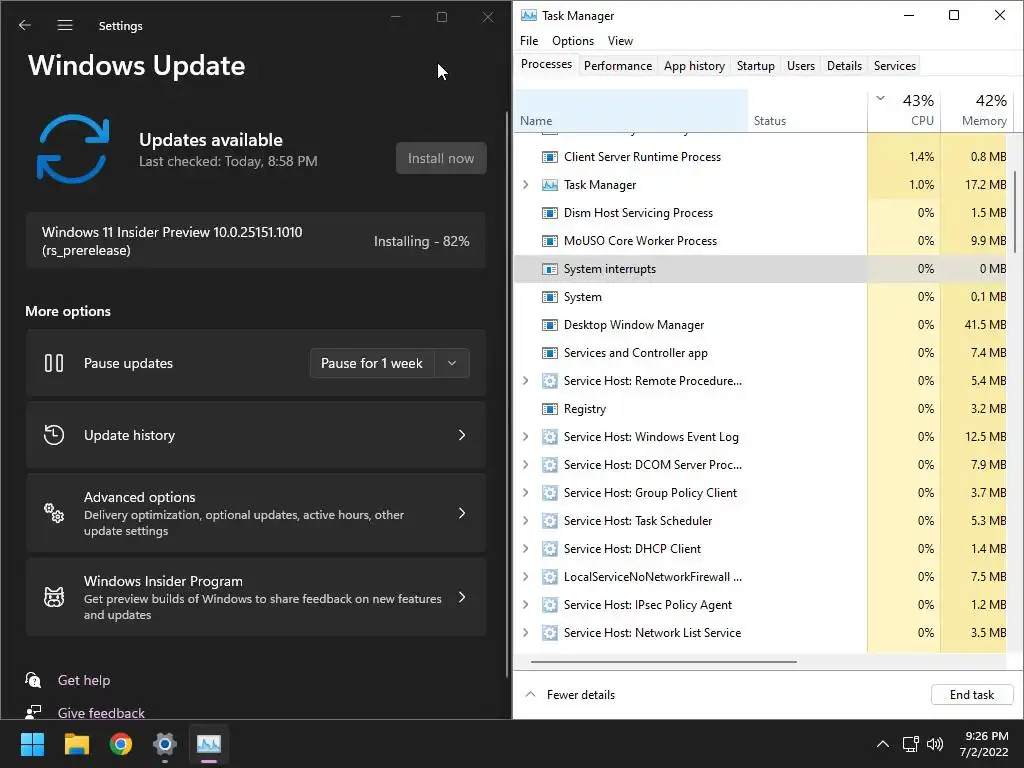This screenshot has width=1024, height=768.
Task: Click the Task Manager title bar icon
Action: point(528,15)
